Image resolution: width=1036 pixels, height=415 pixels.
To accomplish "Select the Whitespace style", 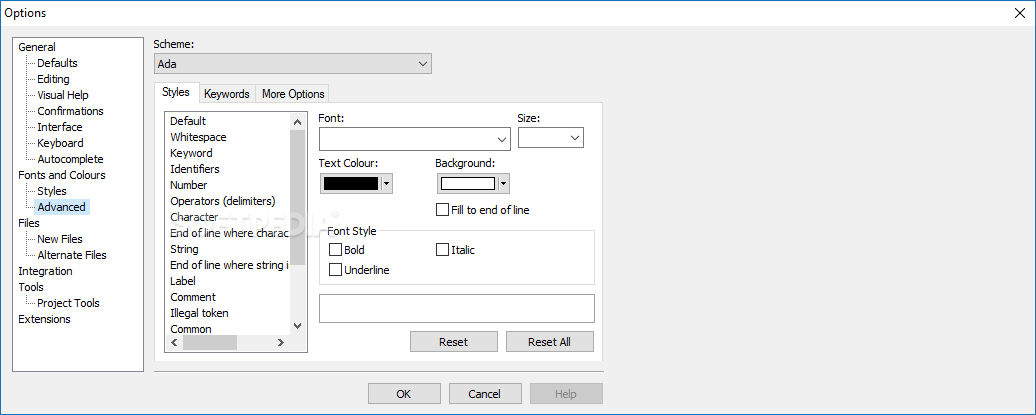I will tap(198, 137).
